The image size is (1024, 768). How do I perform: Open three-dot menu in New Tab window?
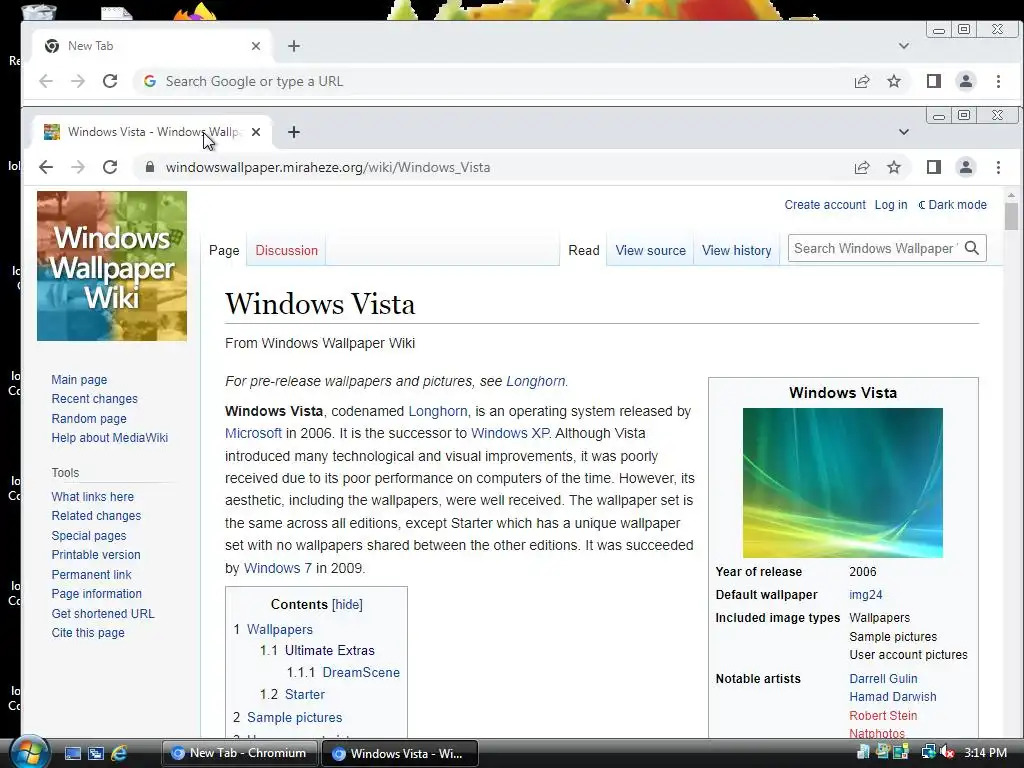[998, 81]
